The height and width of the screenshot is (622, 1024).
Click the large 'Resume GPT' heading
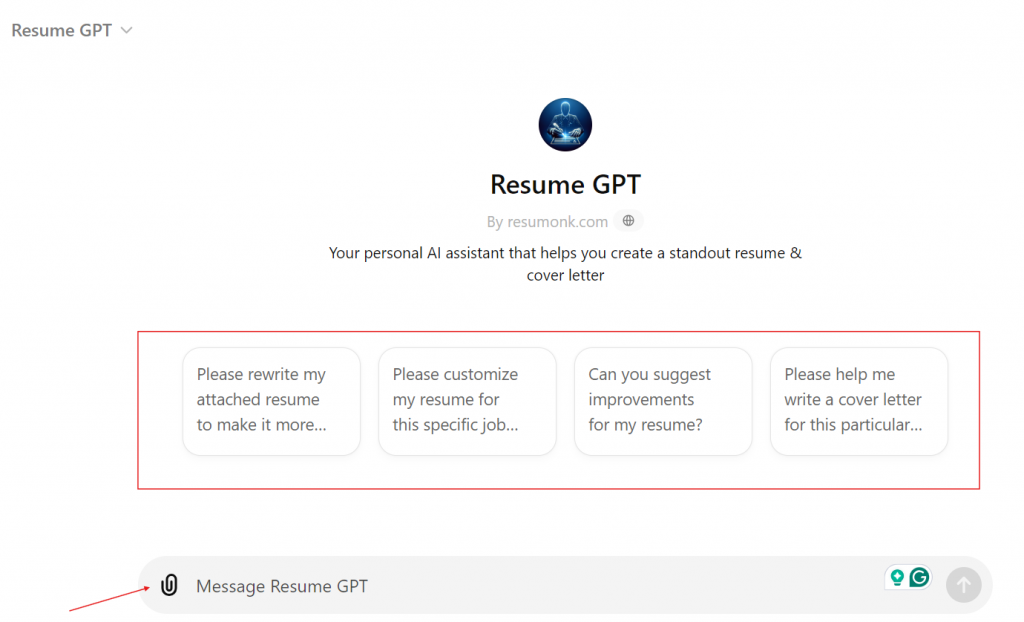(566, 184)
